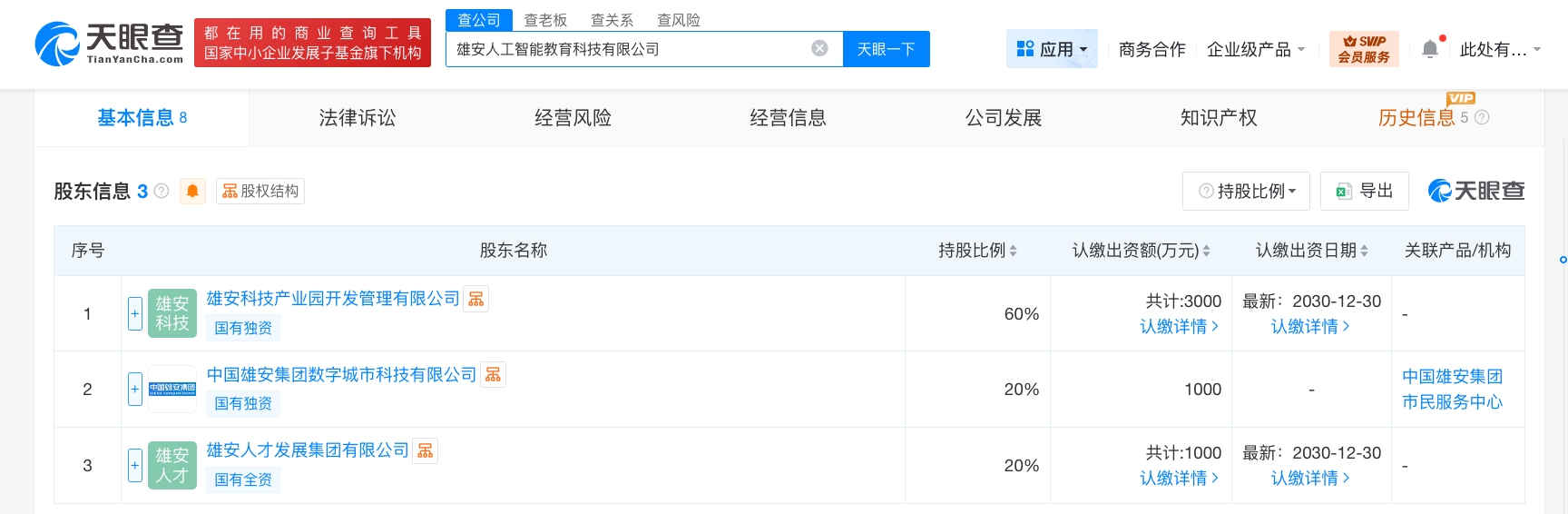This screenshot has width=1568, height=514.
Task: Click the orange shareholder alert bell icon
Action: (192, 191)
